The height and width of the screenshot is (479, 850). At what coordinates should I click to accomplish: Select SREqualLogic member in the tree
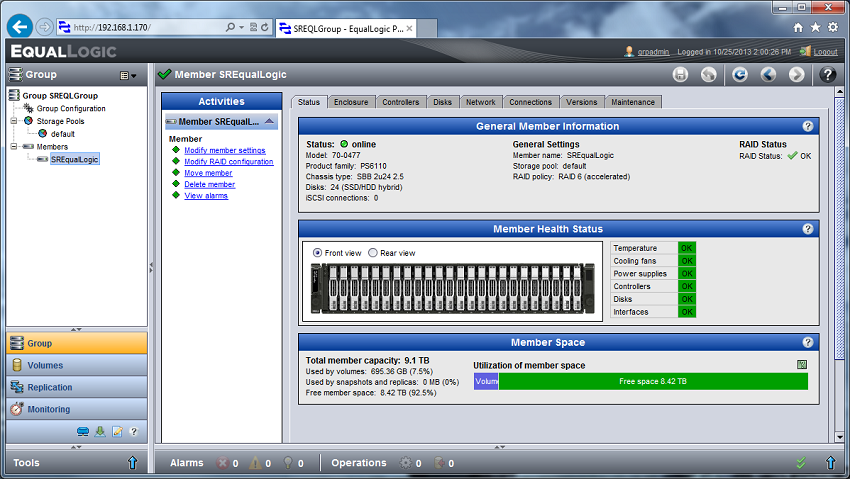[x=75, y=159]
